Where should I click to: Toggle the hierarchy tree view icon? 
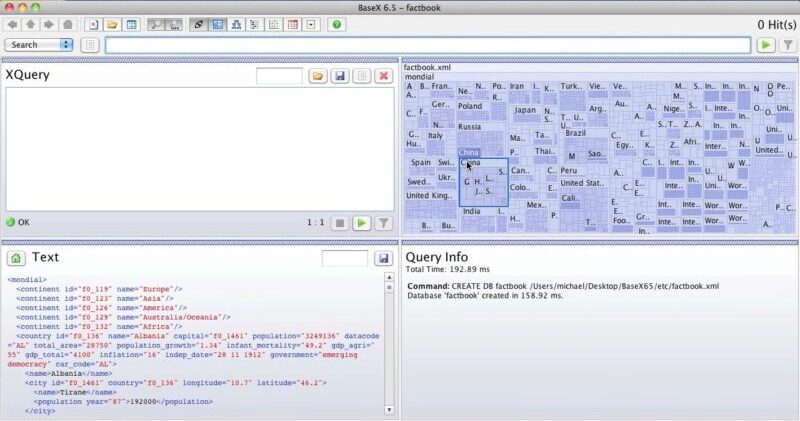236,24
